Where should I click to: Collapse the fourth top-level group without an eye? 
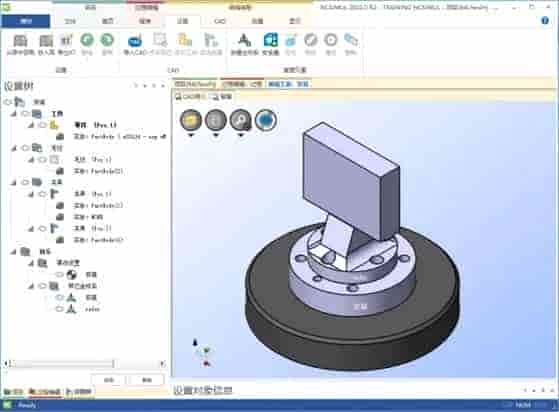click(x=14, y=252)
